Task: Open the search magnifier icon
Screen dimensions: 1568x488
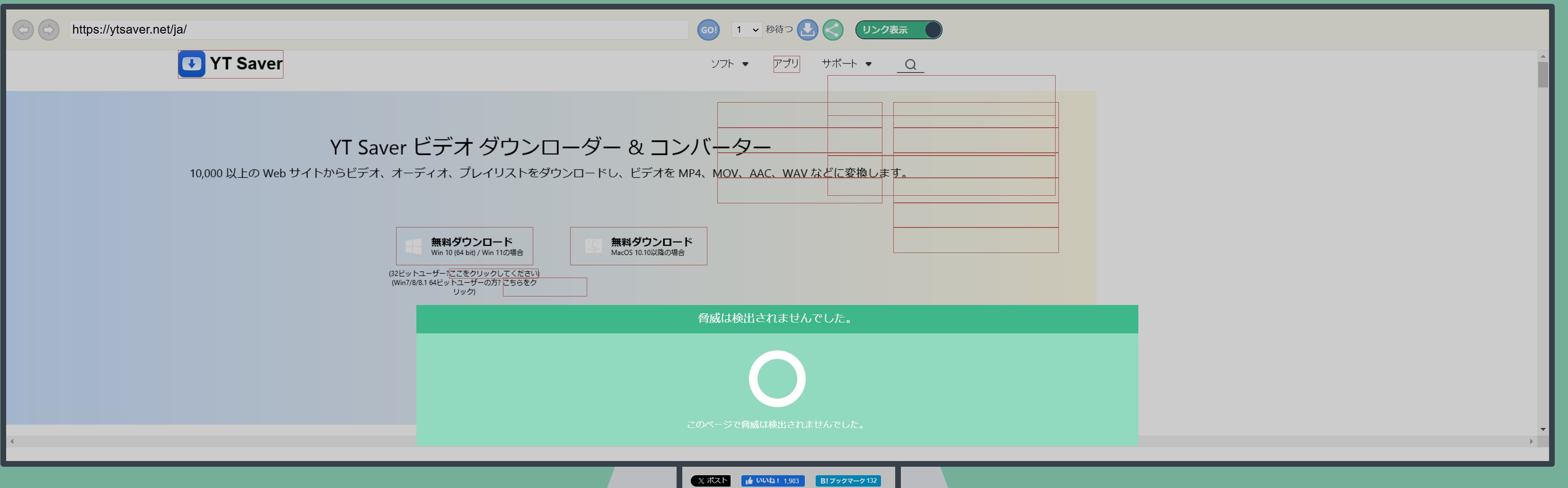Action: point(910,64)
